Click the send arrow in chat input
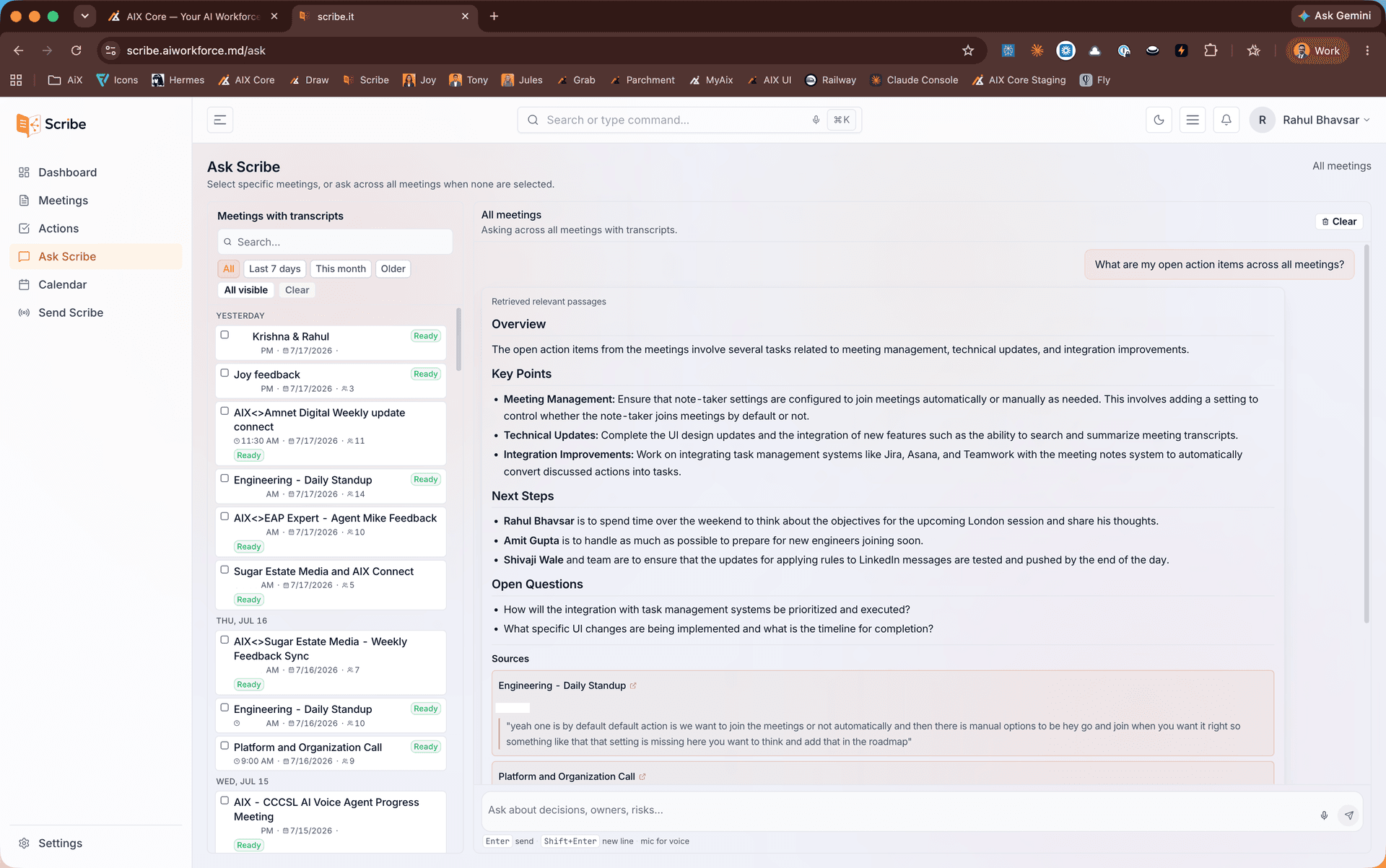Image resolution: width=1386 pixels, height=868 pixels. 1348,815
